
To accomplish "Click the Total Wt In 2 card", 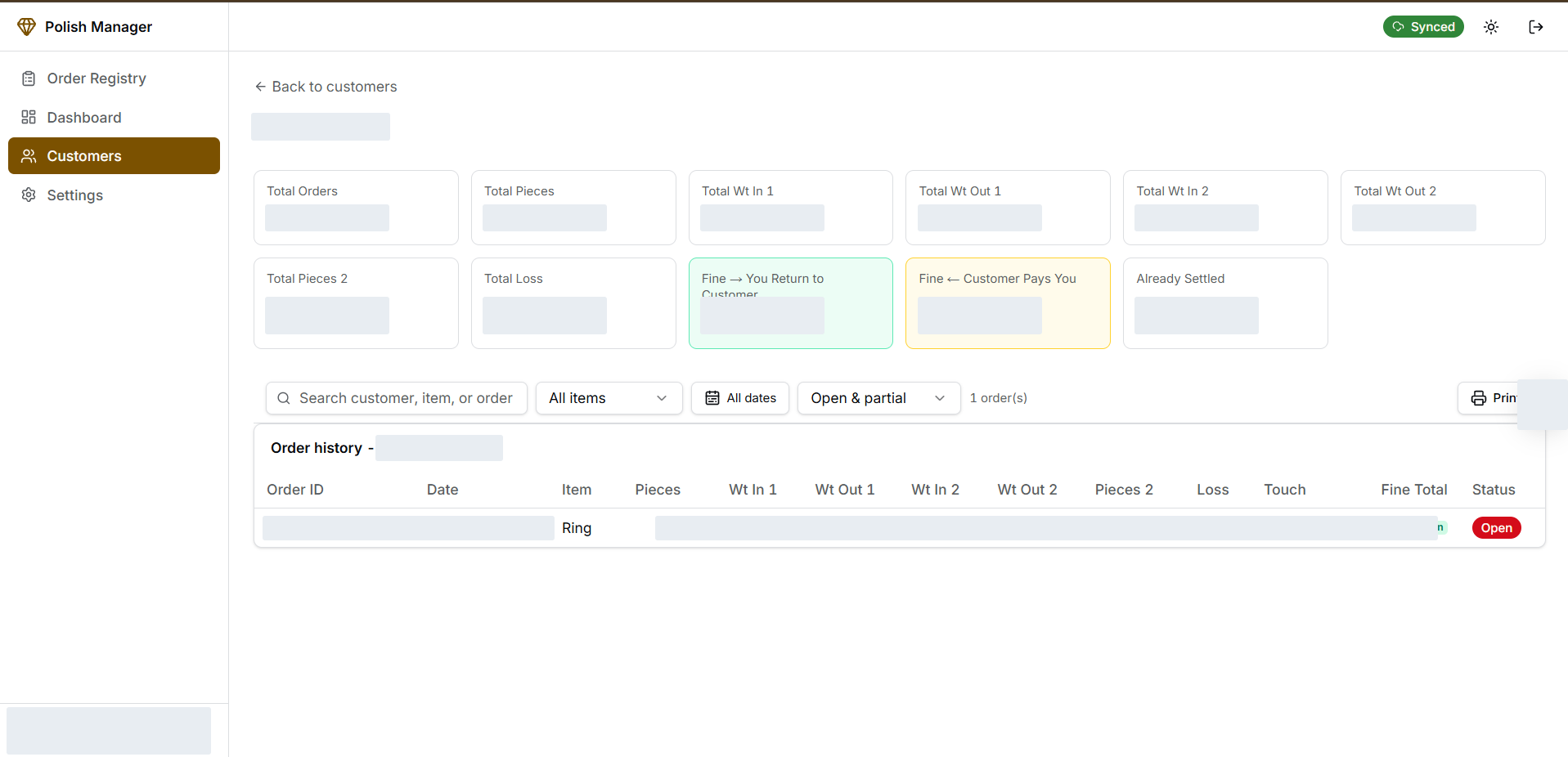I will [x=1225, y=208].
